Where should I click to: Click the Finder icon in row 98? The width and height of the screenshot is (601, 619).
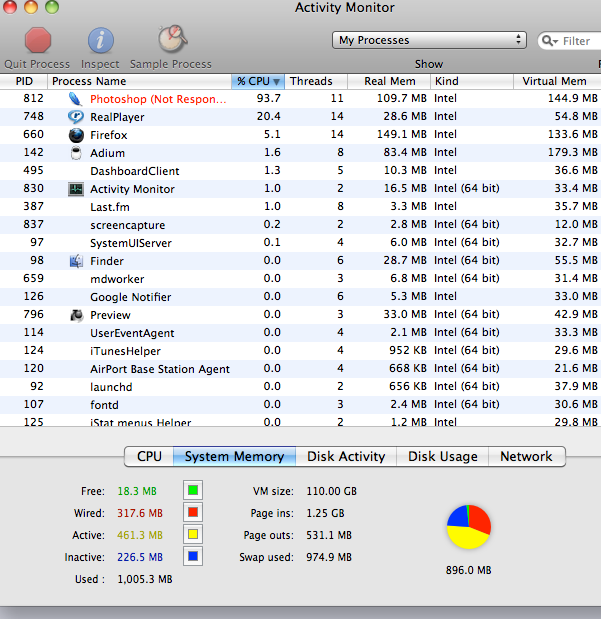(76, 261)
